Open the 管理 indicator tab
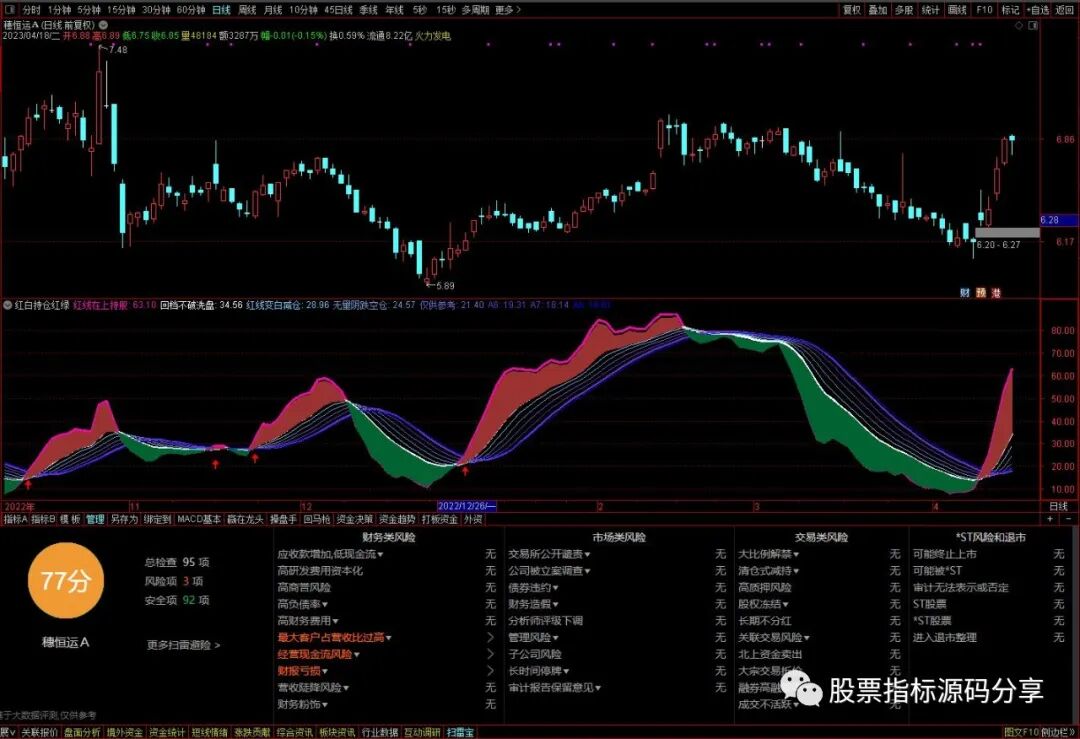The height and width of the screenshot is (739, 1080). click(x=95, y=519)
